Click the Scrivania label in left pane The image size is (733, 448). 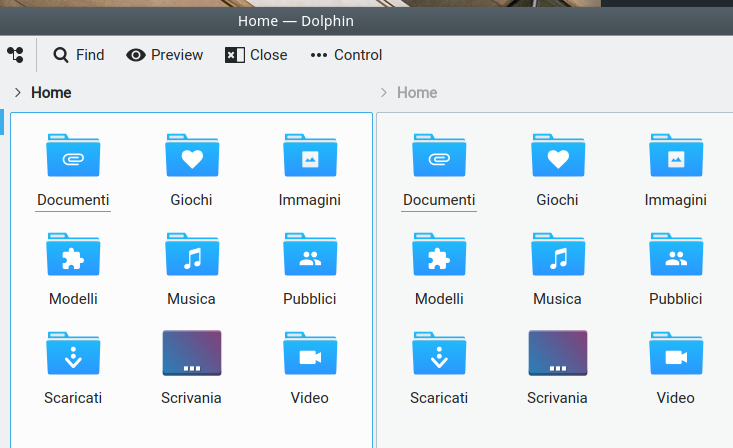191,398
